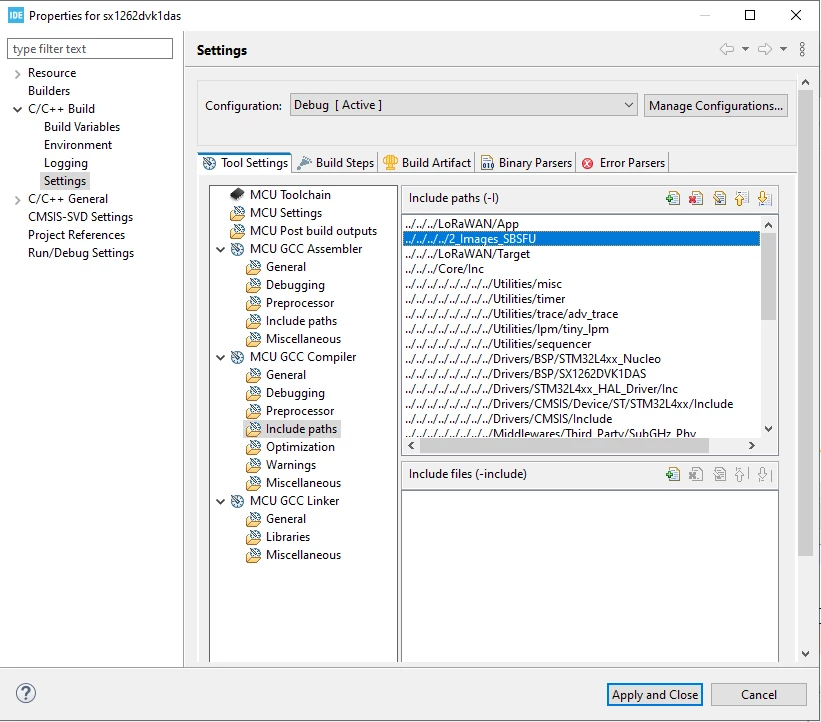Switch to the Binary Parsers tab
Viewport: 821px width, 722px height.
click(526, 163)
